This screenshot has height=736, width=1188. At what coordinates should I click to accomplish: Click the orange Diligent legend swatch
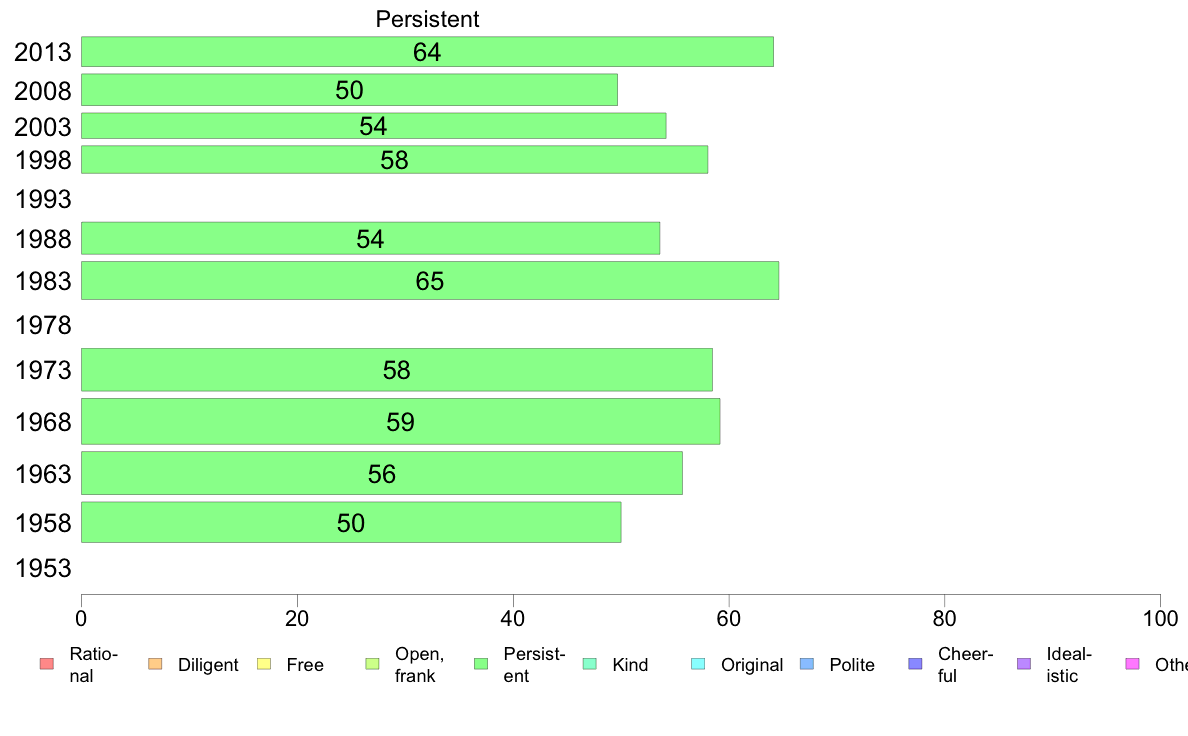155,664
